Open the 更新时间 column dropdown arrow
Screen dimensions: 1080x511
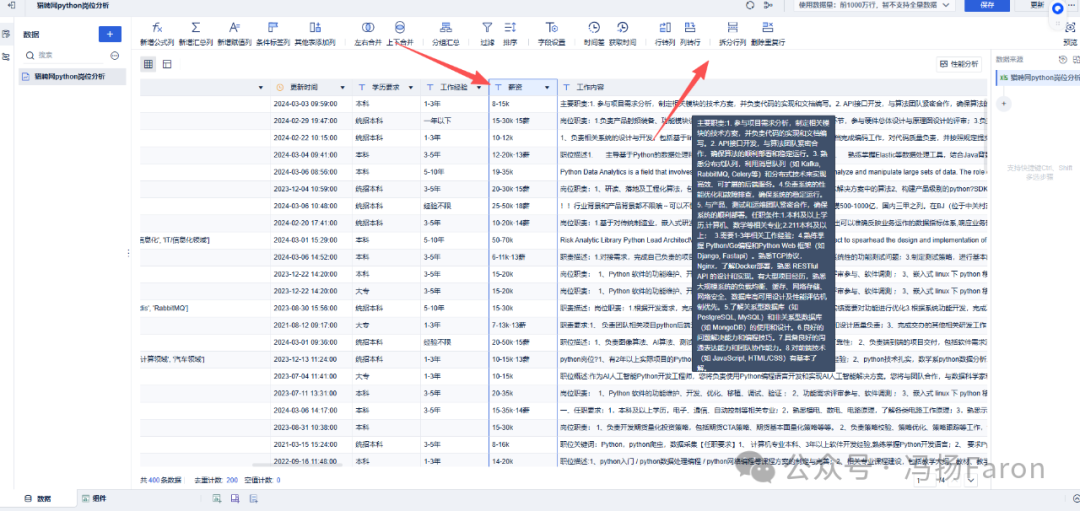(343, 87)
